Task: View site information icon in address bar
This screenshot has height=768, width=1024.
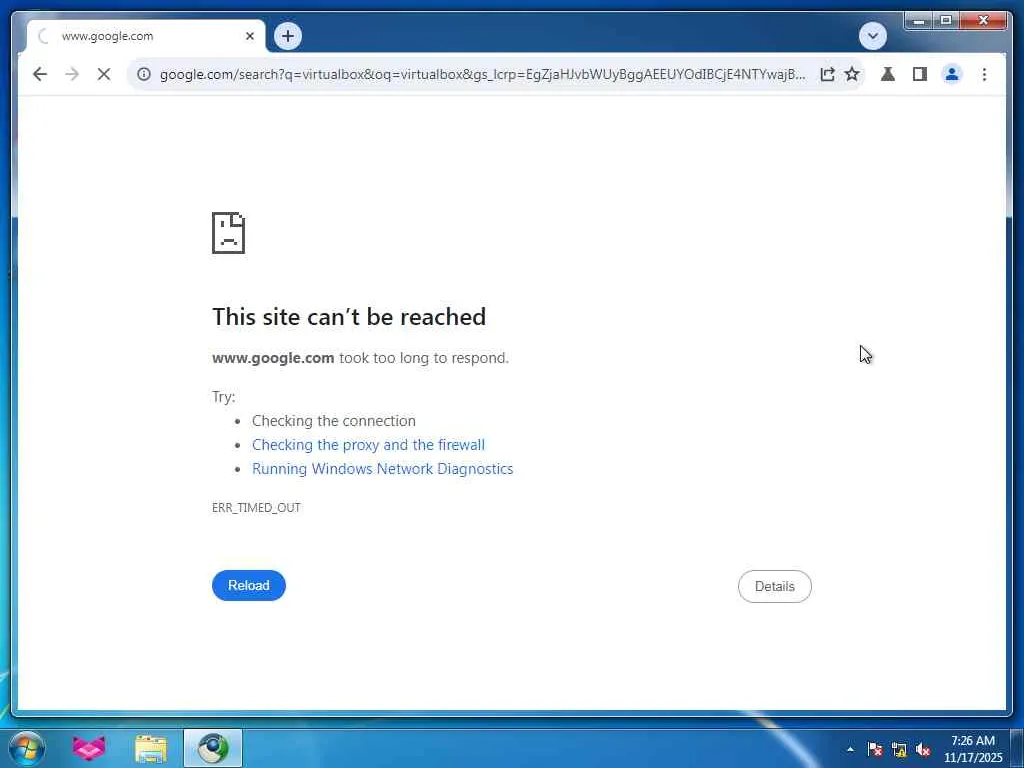Action: point(144,74)
